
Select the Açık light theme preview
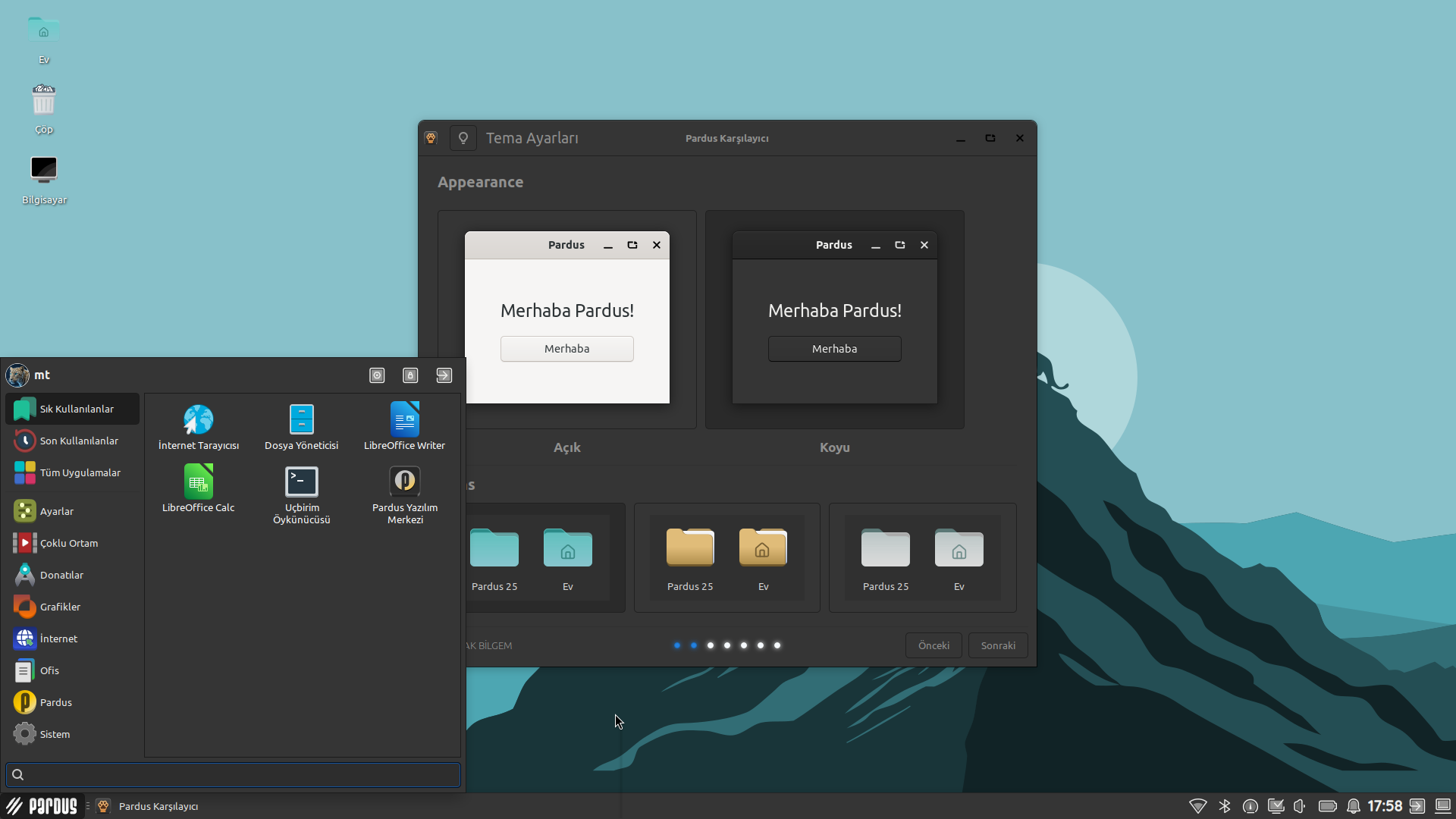point(567,318)
